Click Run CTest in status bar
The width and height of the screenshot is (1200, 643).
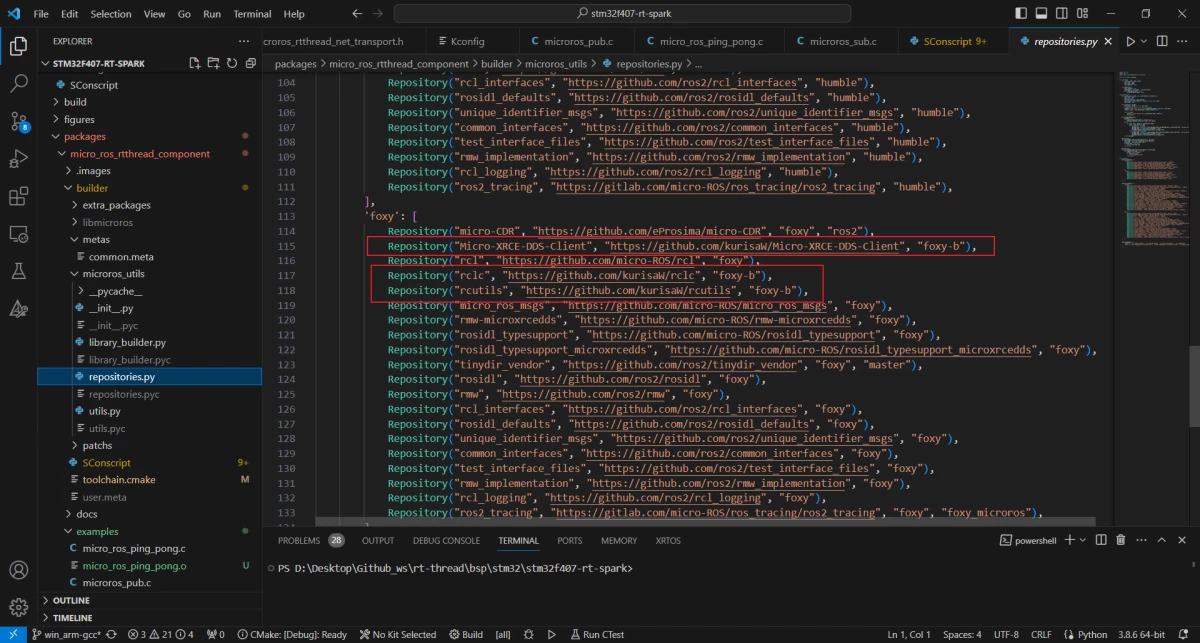coord(597,634)
